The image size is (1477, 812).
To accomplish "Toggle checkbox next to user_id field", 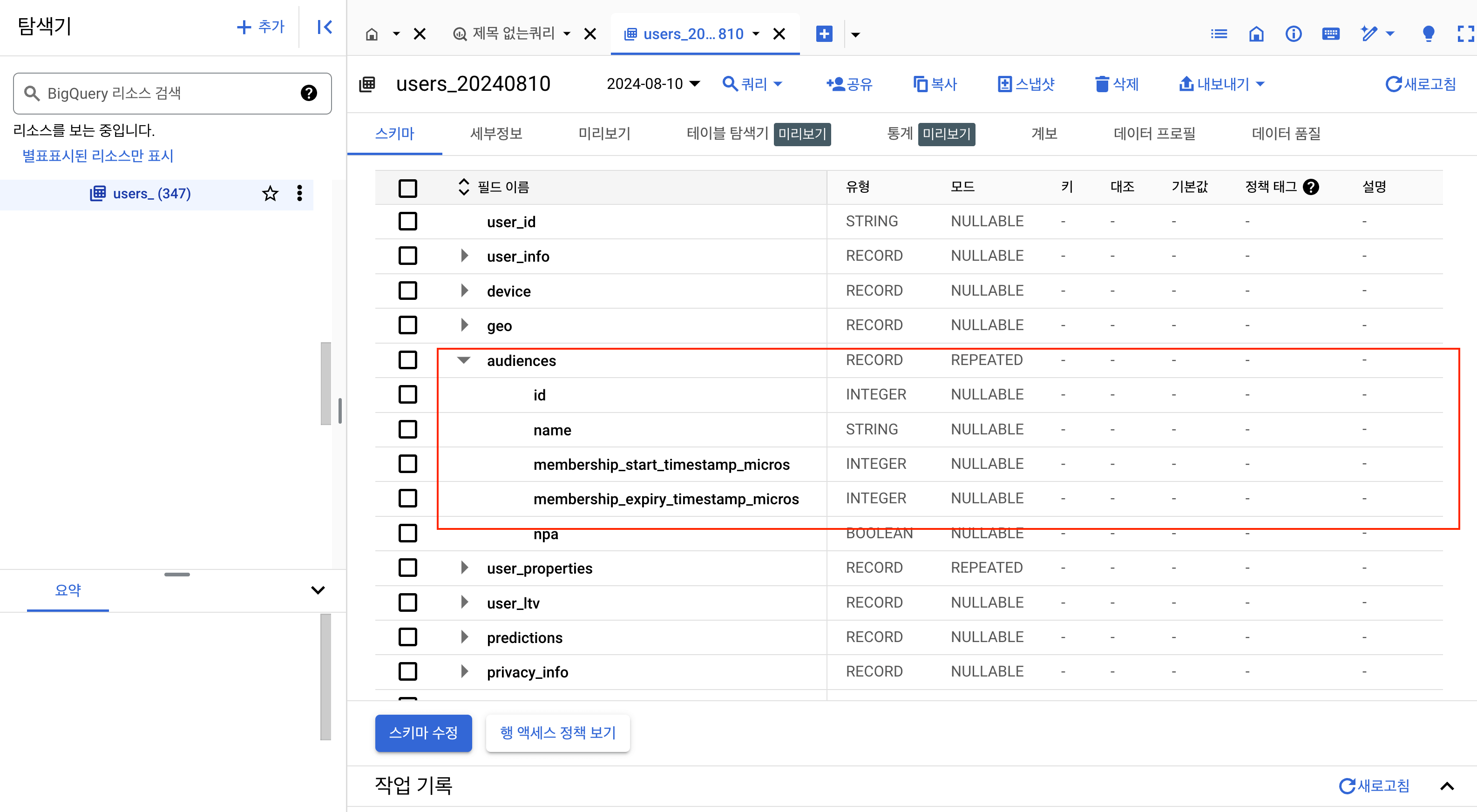I will pos(408,222).
